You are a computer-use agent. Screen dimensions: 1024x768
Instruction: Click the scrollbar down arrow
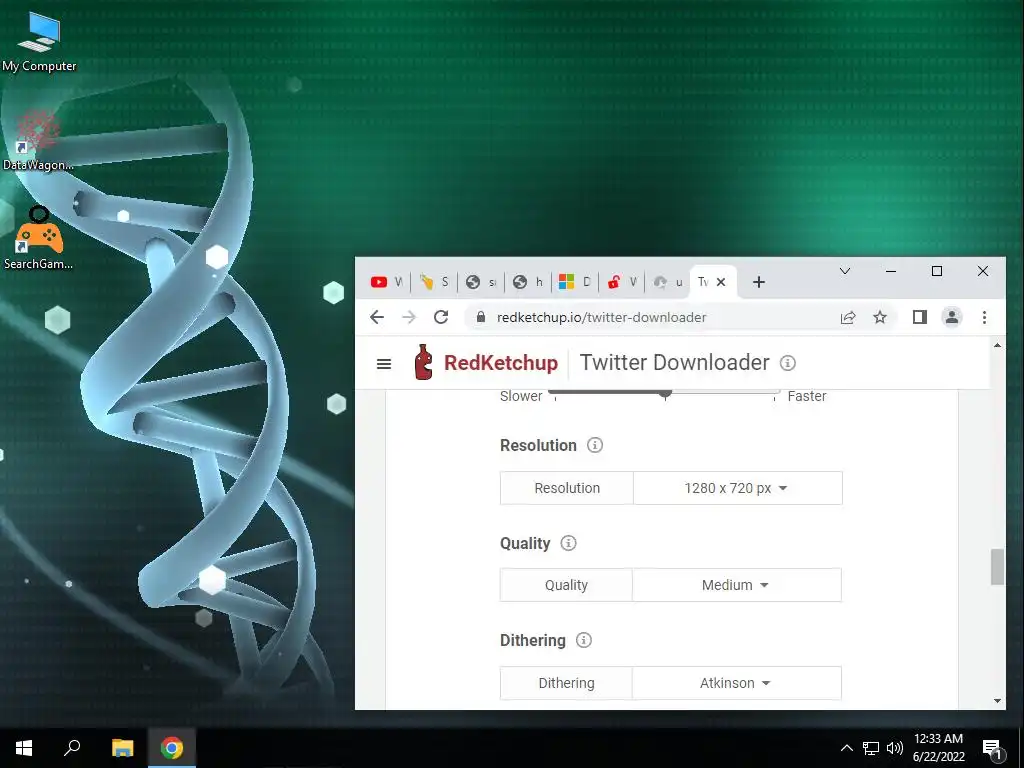pyautogui.click(x=997, y=701)
